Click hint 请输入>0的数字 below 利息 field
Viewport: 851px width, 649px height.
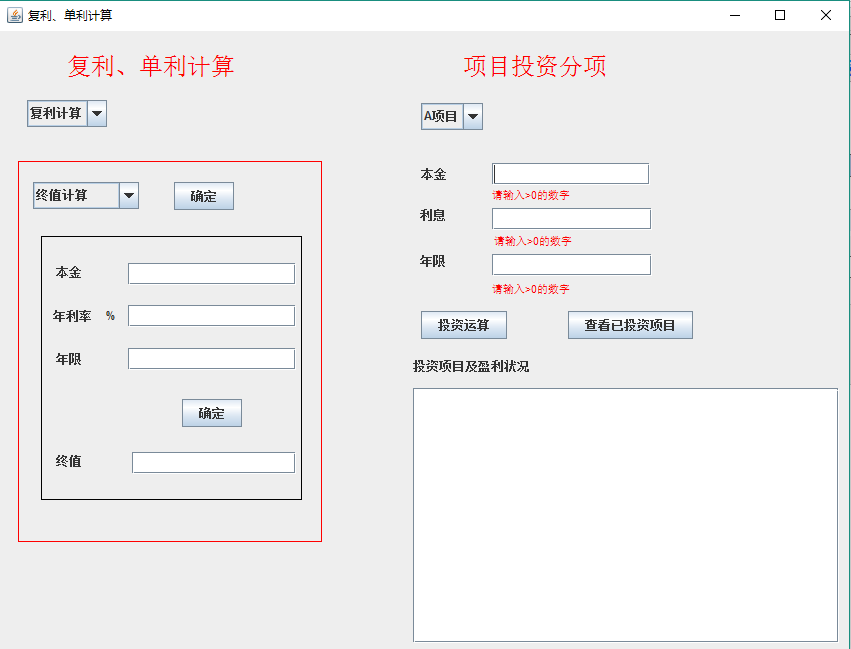pos(533,241)
